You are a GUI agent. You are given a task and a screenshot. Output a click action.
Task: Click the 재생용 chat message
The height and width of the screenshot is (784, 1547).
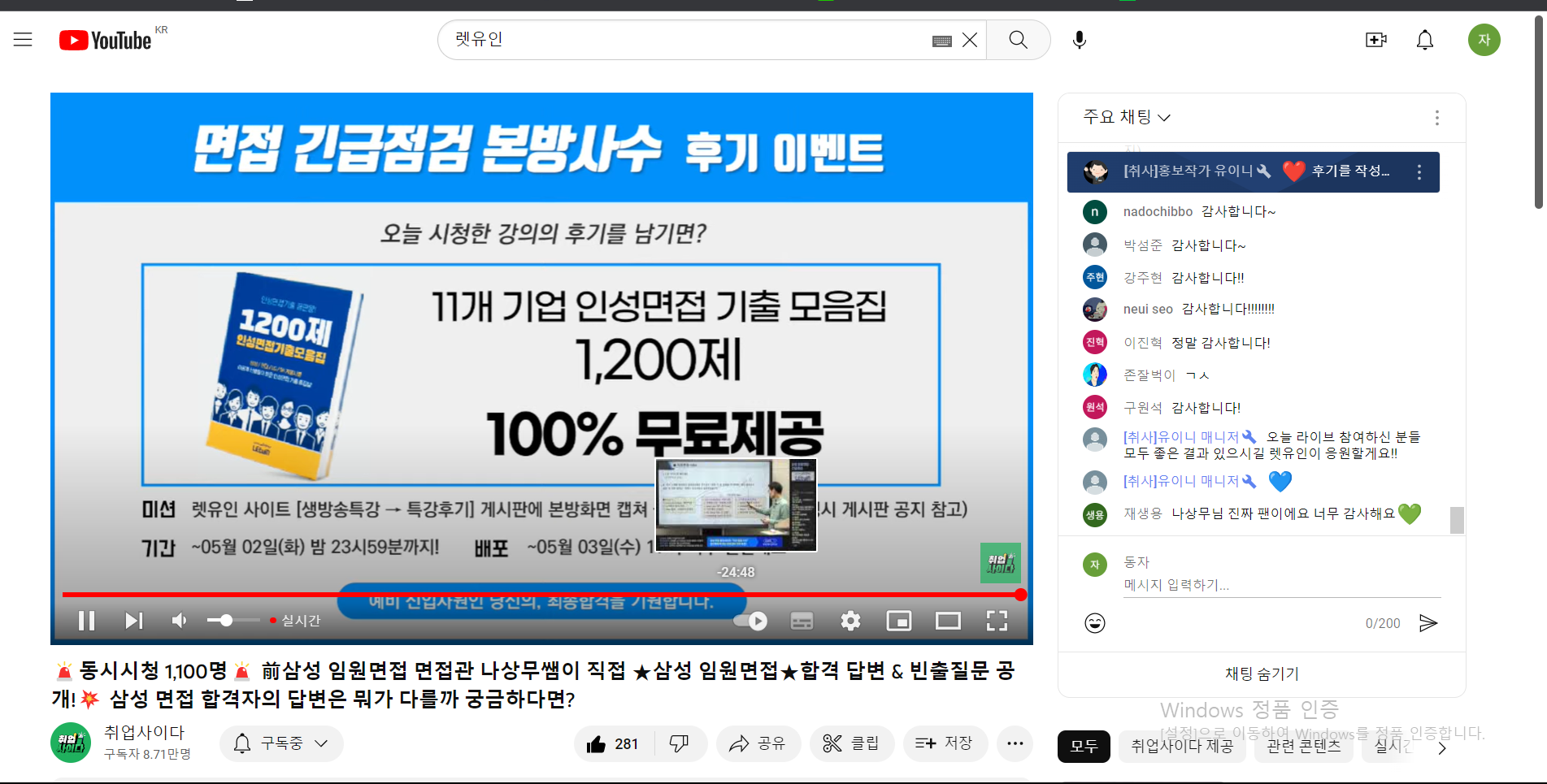(x=1296, y=513)
